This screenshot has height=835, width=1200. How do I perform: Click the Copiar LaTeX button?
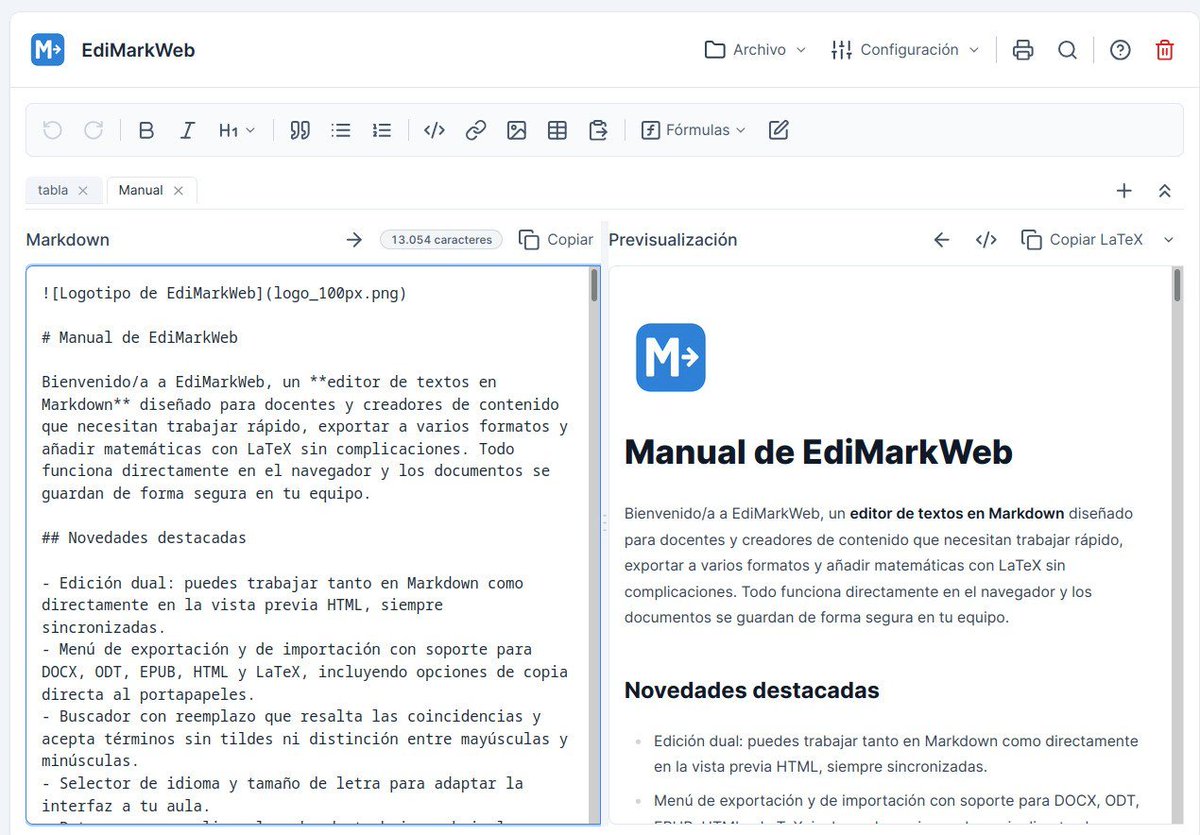pos(1082,240)
